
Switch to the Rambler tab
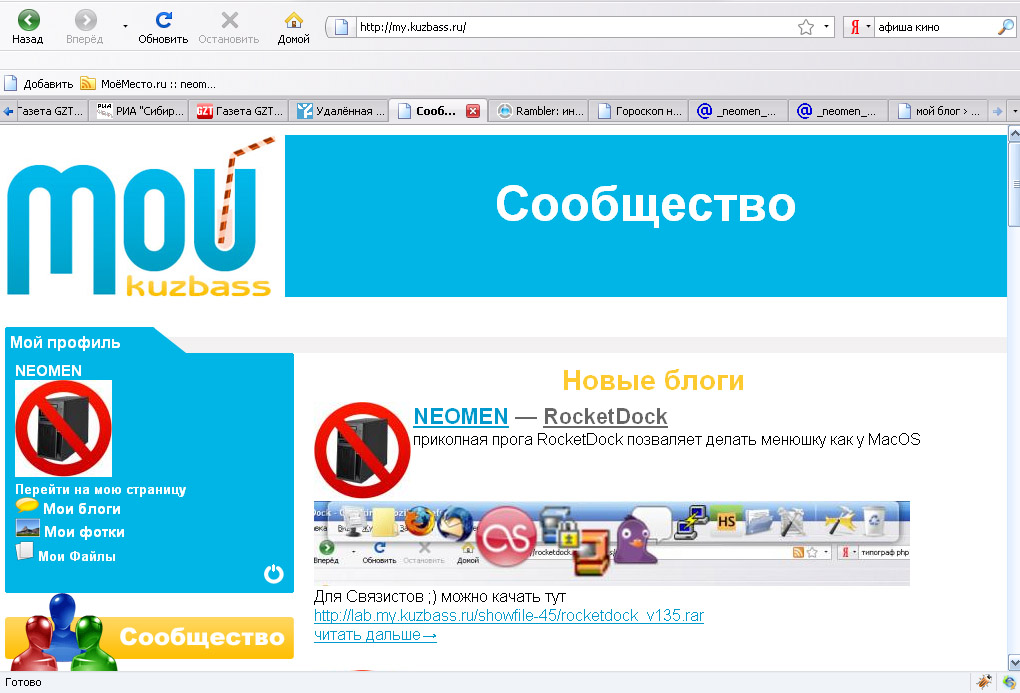tap(539, 111)
